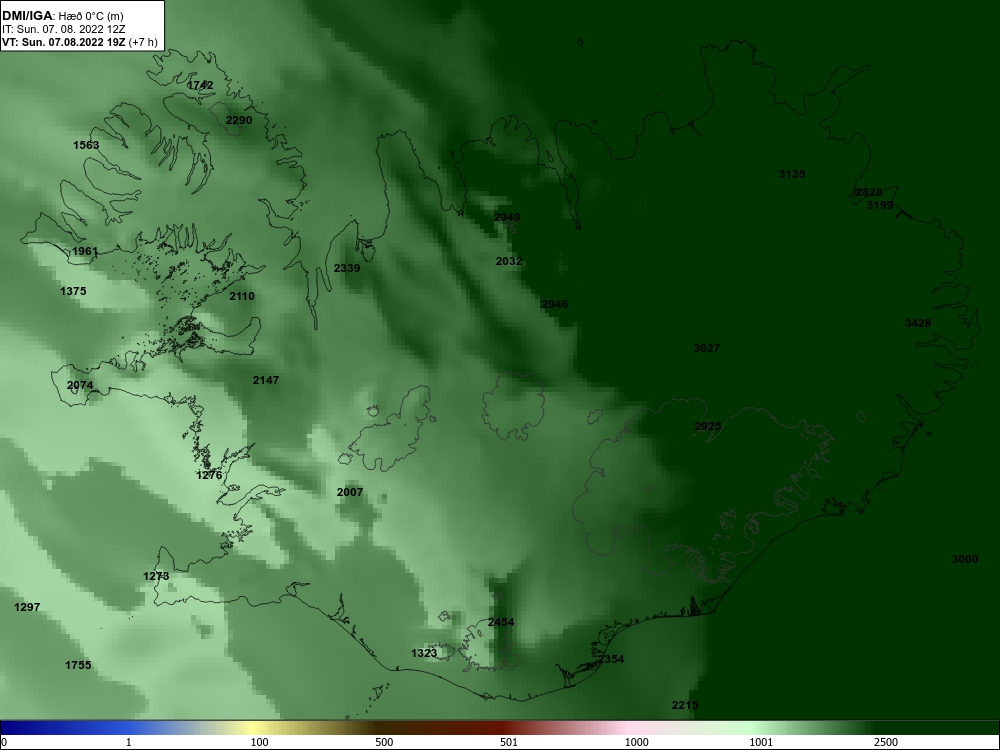Click the 0 tick on the color scale
The image size is (1000, 750).
[x=4, y=742]
